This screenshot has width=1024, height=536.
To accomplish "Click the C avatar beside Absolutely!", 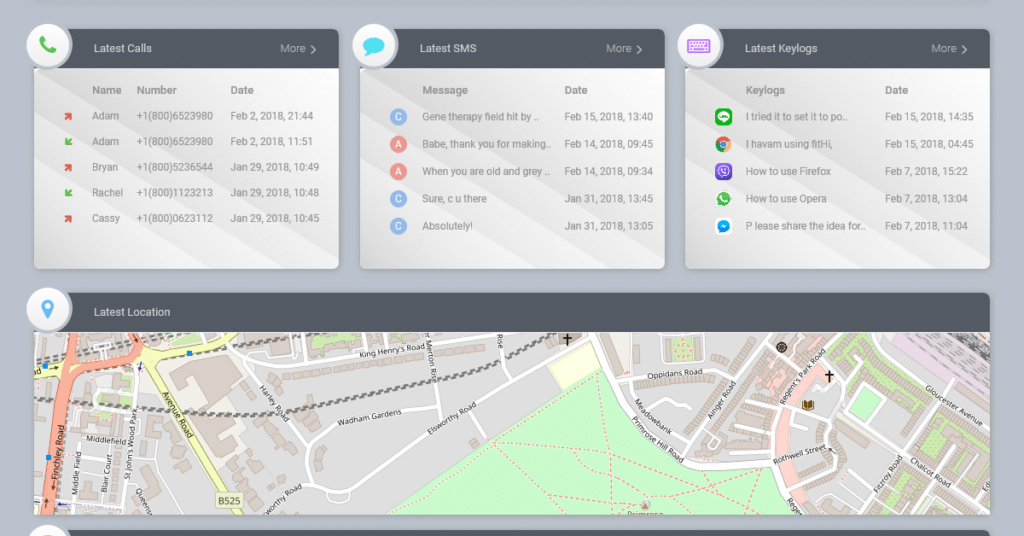I will [398, 227].
